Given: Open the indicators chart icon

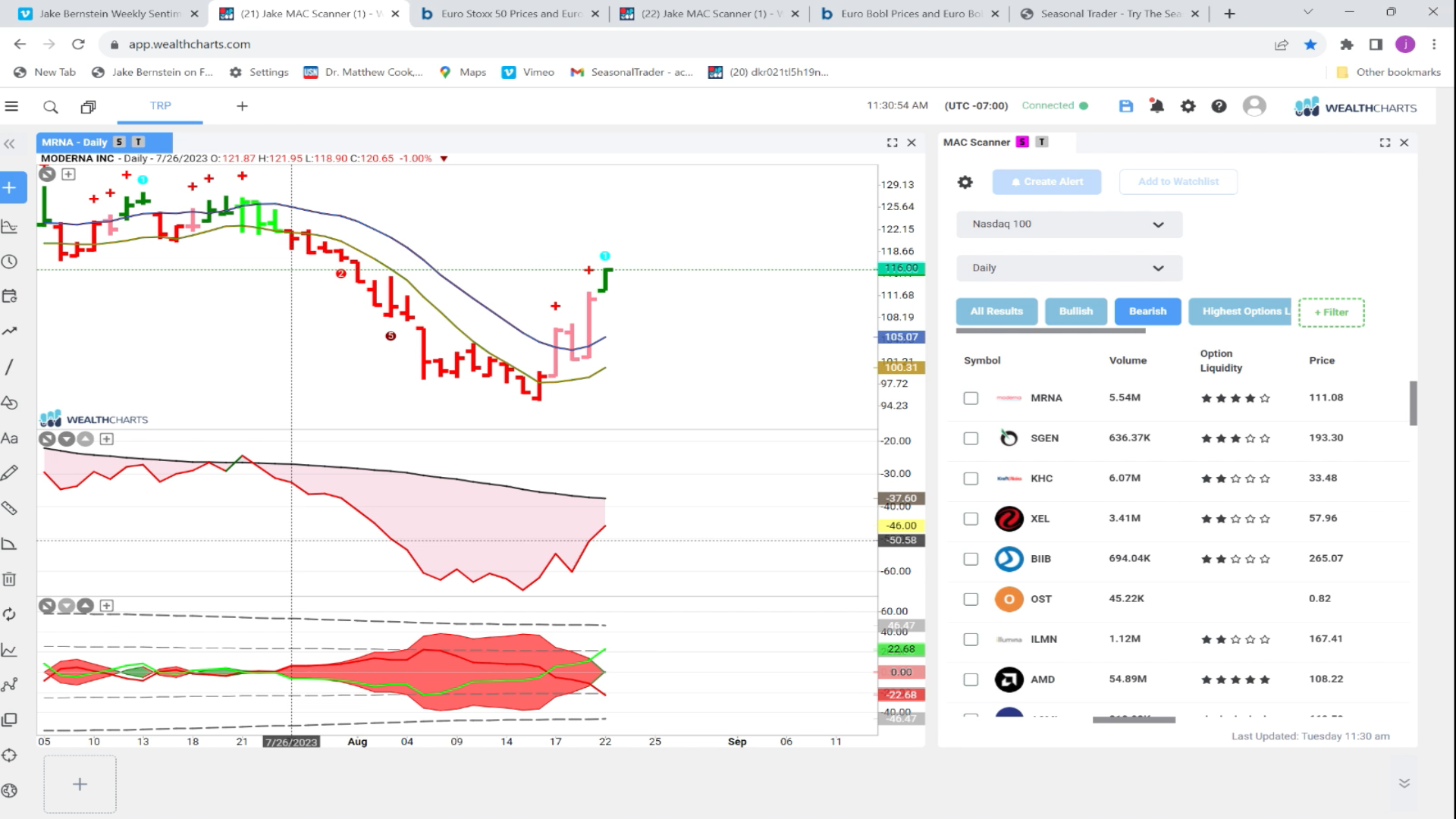Looking at the screenshot, I should (10, 226).
